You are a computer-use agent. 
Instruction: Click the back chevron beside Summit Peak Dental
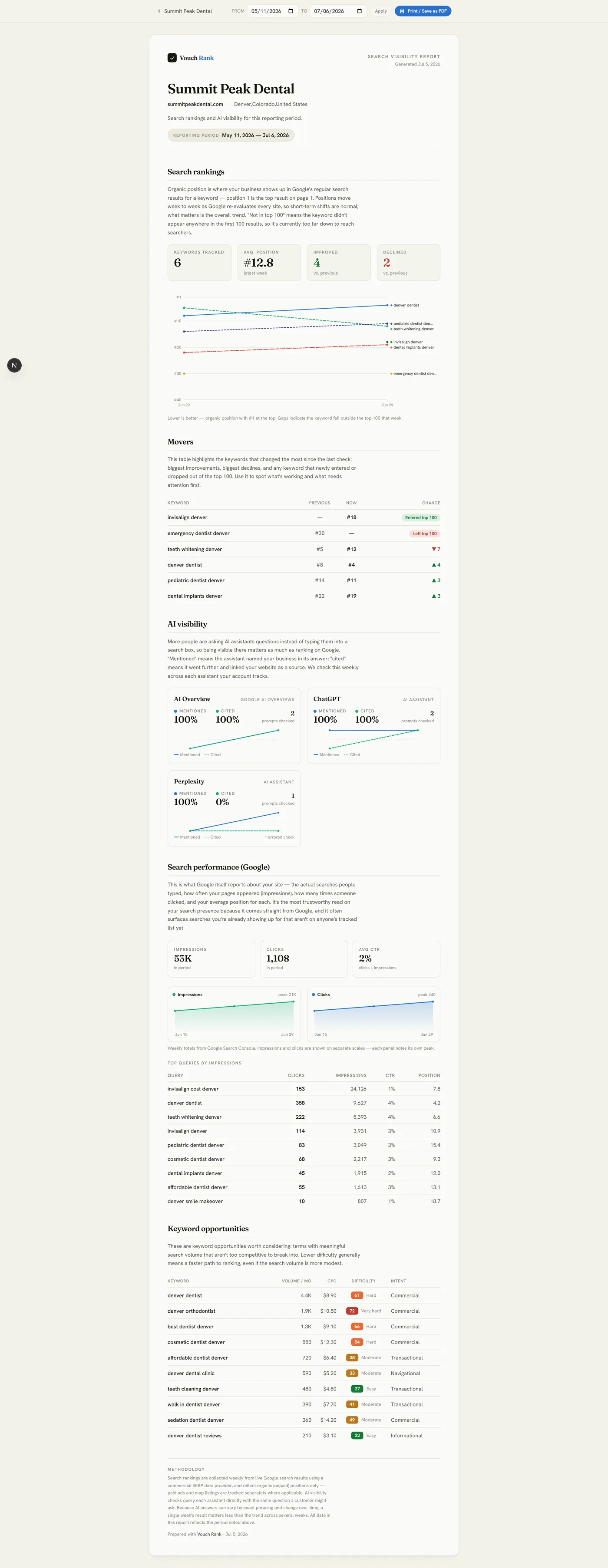coord(159,11)
